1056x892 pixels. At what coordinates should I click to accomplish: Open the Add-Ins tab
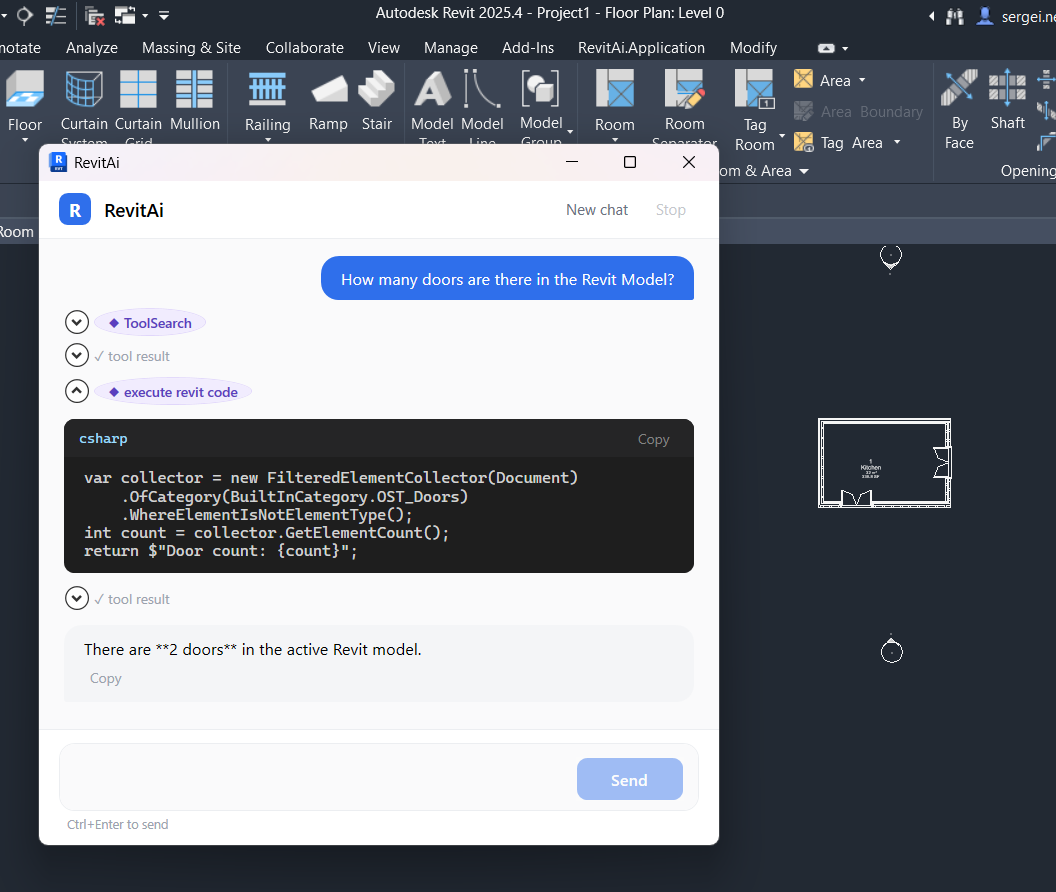[x=528, y=48]
